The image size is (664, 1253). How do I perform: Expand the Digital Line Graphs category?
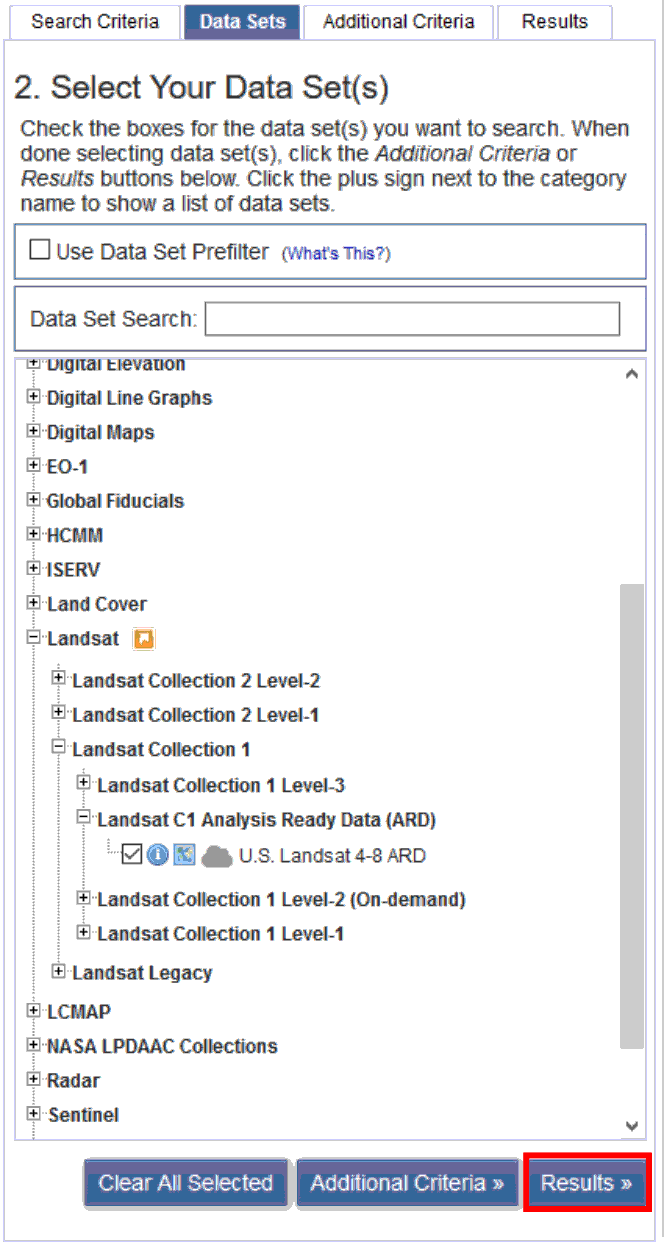pyautogui.click(x=34, y=397)
